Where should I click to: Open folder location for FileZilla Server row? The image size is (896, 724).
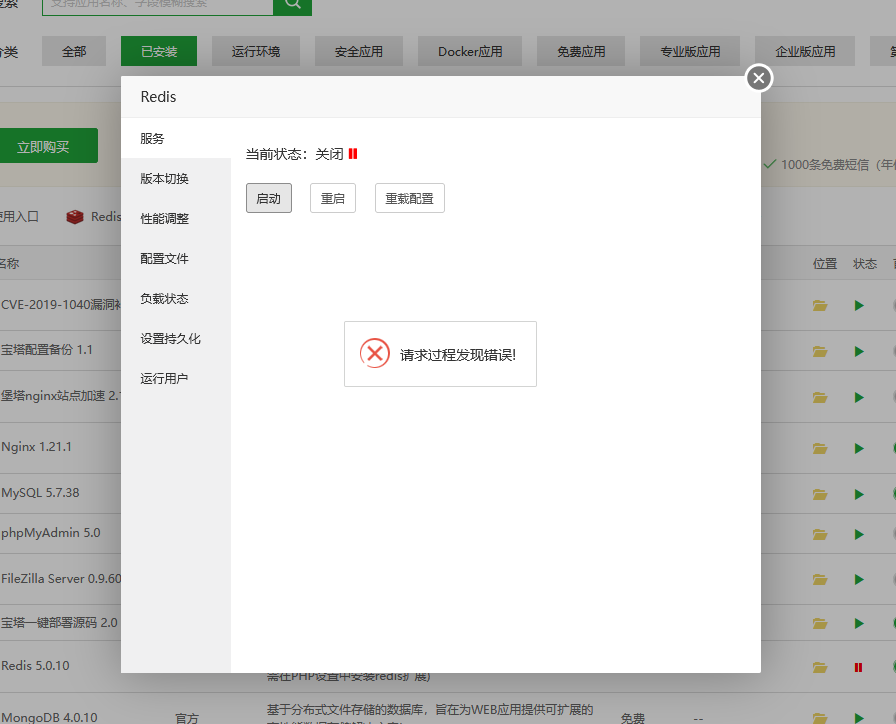pyautogui.click(x=820, y=579)
